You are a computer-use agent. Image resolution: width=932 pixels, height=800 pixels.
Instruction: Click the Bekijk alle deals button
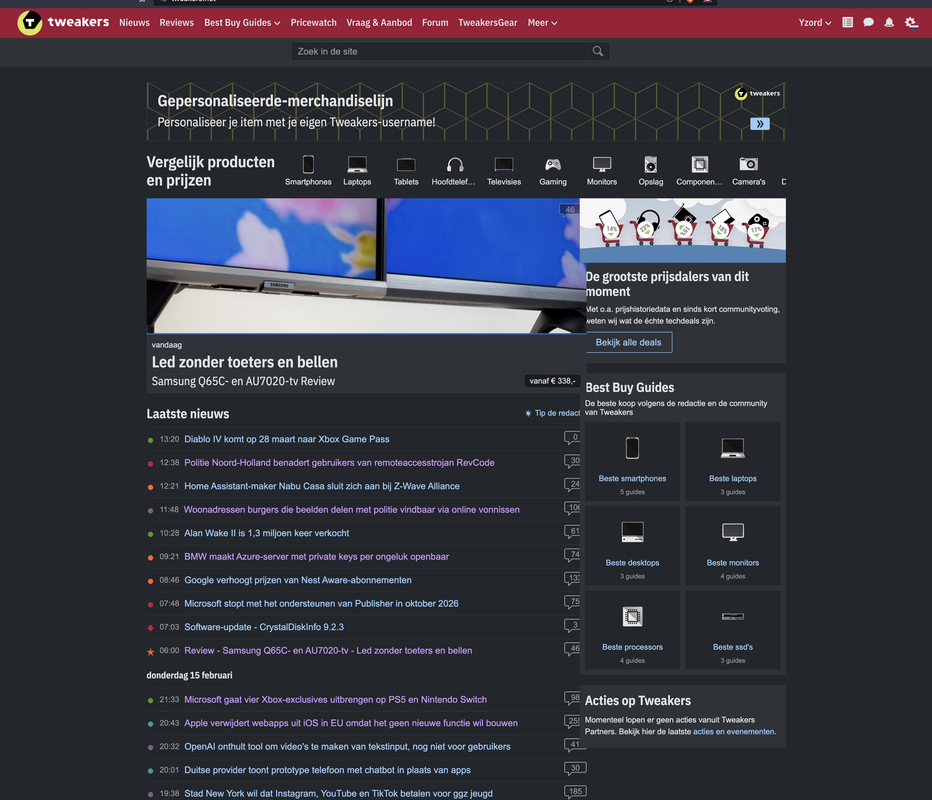point(628,342)
